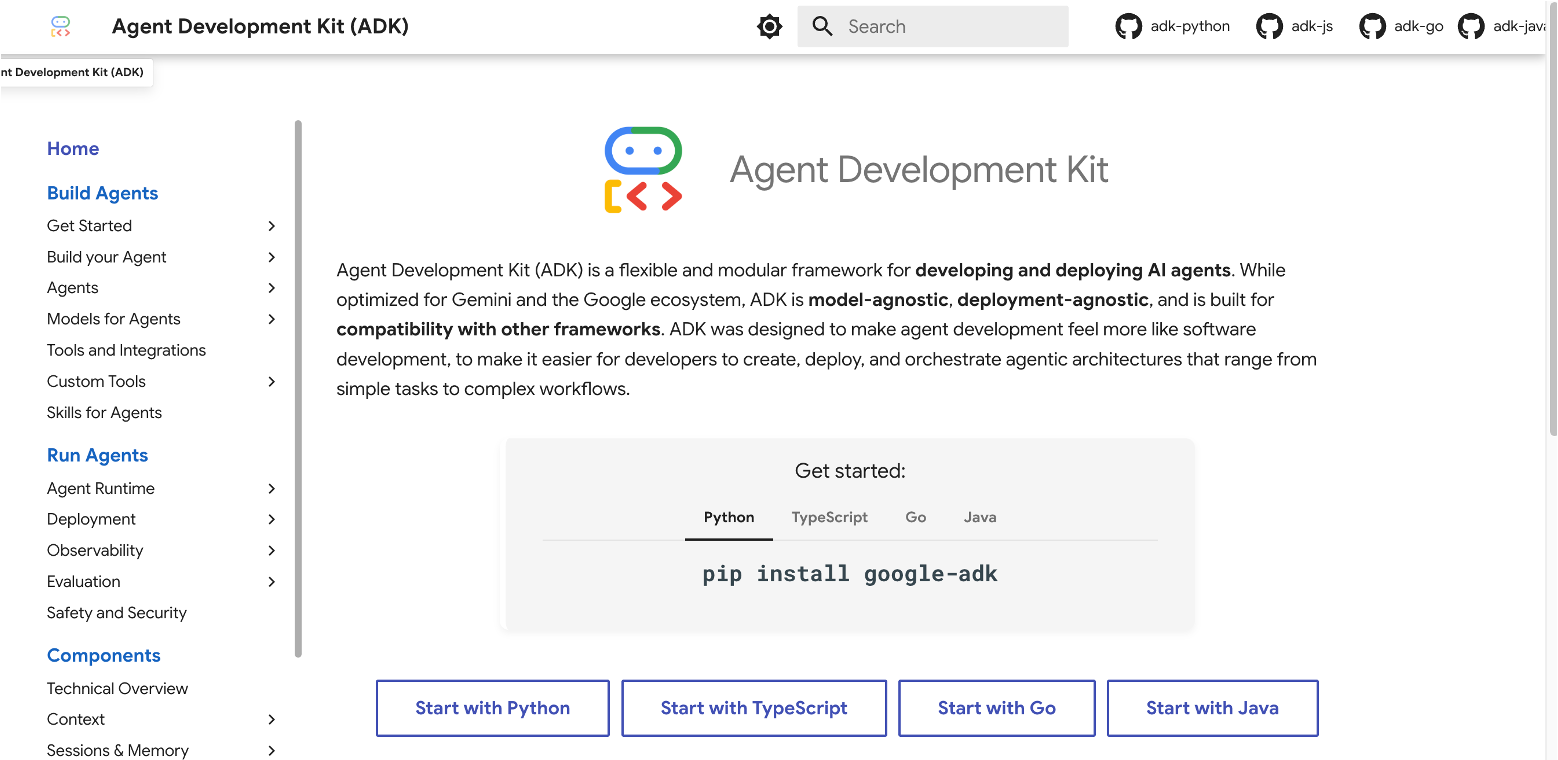This screenshot has width=1558, height=760.
Task: Open the Components section heading
Action: pos(104,655)
